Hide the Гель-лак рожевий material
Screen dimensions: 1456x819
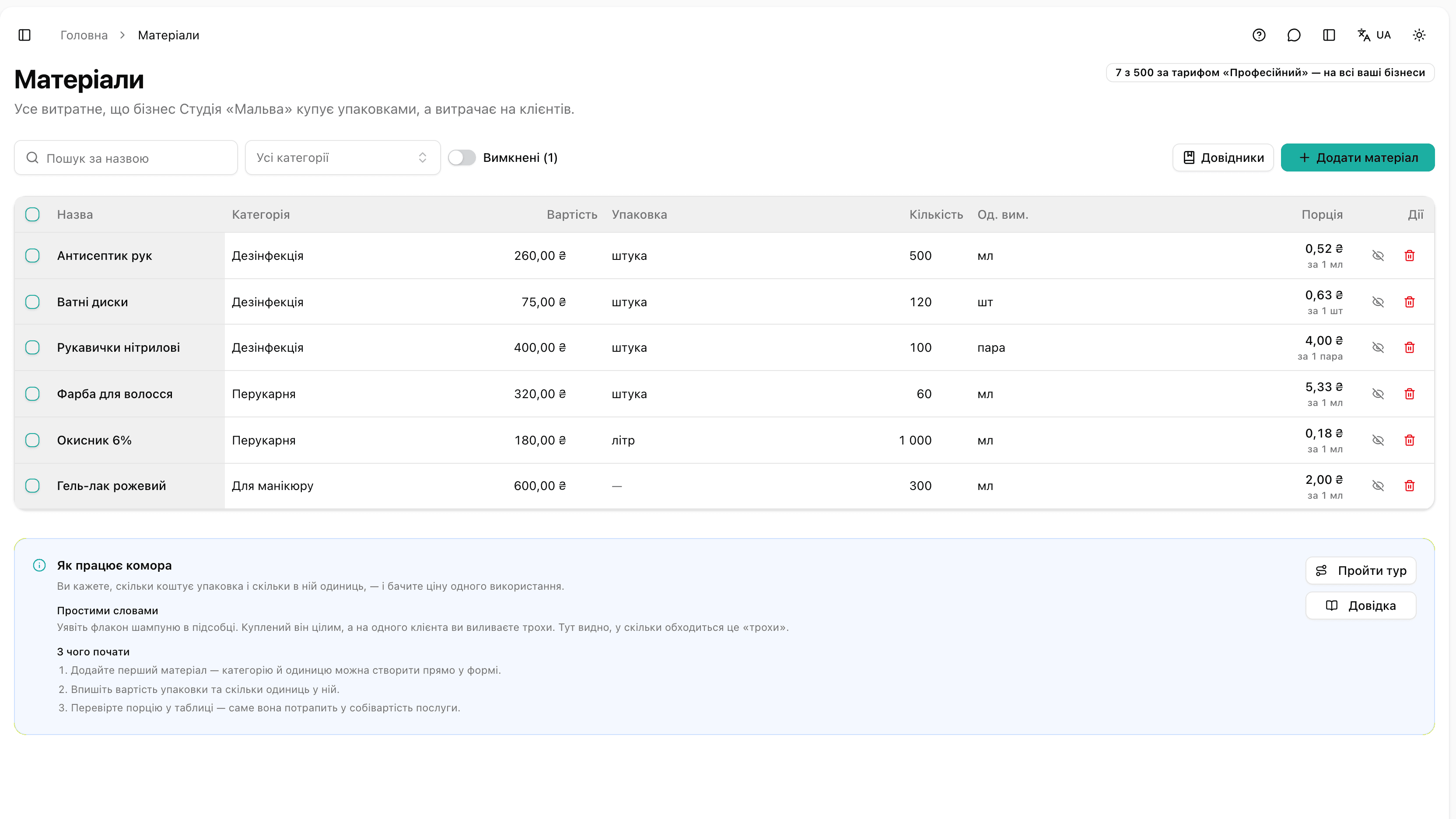[1378, 486]
